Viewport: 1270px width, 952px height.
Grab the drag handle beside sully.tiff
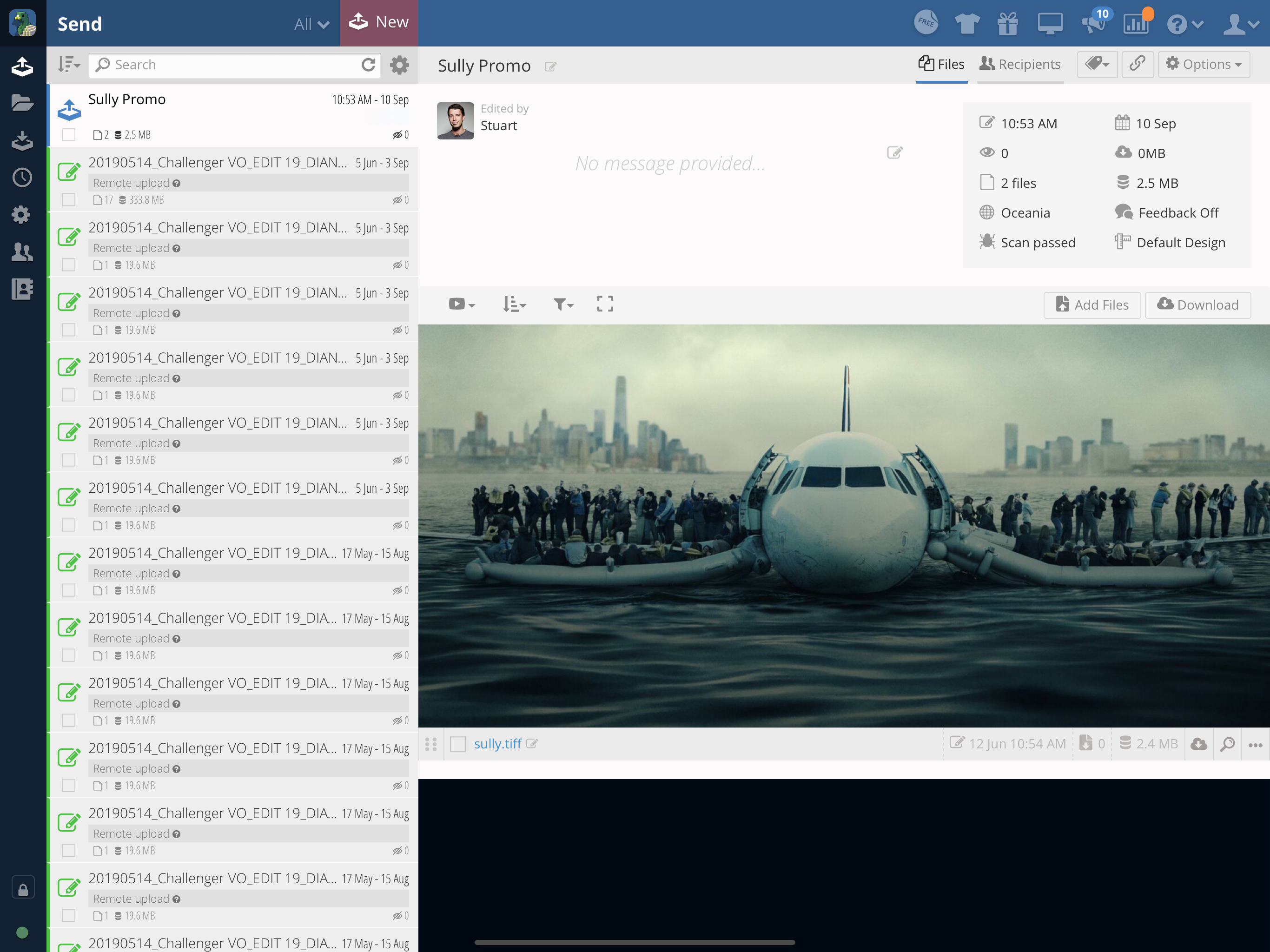coord(431,744)
